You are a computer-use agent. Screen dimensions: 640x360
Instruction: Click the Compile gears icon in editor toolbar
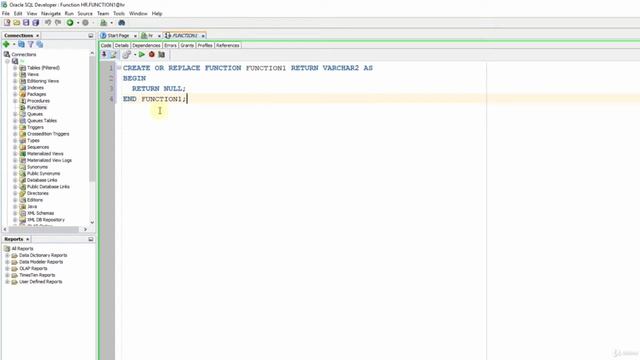click(x=127, y=54)
